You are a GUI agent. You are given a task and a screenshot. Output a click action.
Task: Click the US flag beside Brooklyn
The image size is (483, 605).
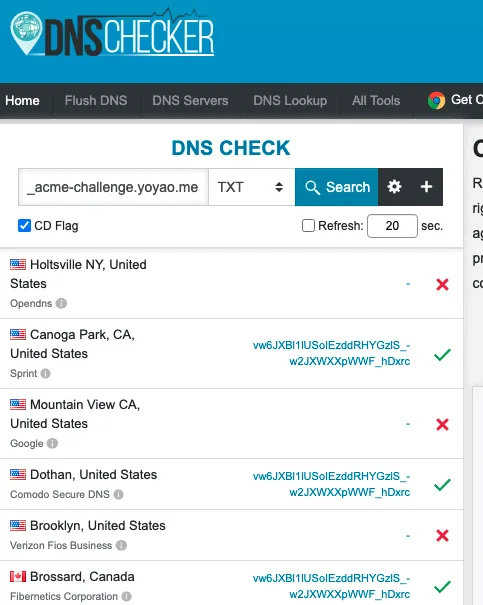pyautogui.click(x=18, y=525)
